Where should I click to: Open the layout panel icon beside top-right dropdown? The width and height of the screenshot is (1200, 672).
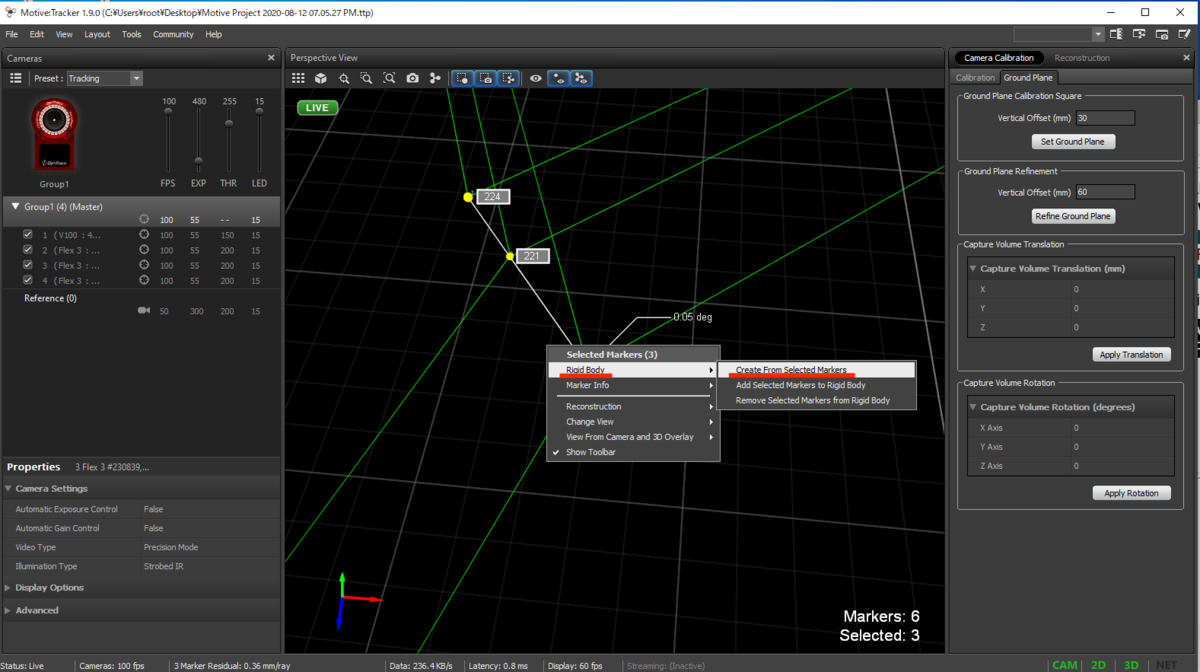pos(1116,34)
